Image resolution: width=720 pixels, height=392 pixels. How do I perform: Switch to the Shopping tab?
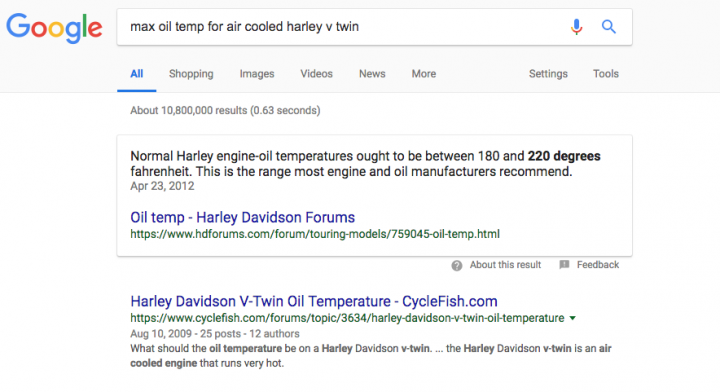(191, 73)
